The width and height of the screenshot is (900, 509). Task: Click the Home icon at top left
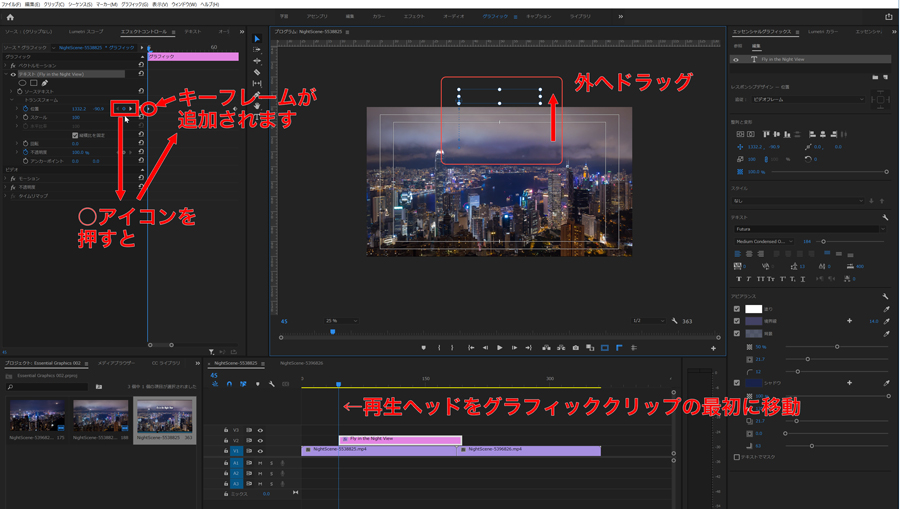(x=10, y=17)
